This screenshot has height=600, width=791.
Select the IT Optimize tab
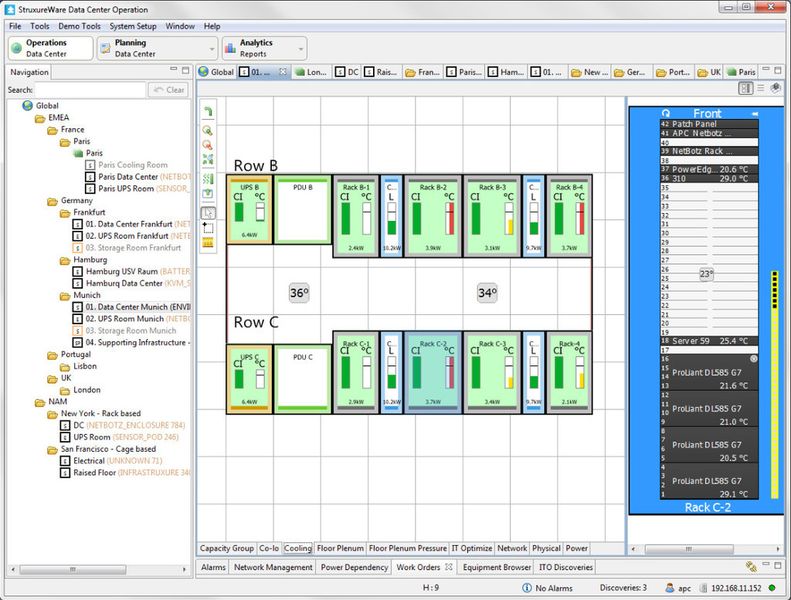pyautogui.click(x=472, y=548)
